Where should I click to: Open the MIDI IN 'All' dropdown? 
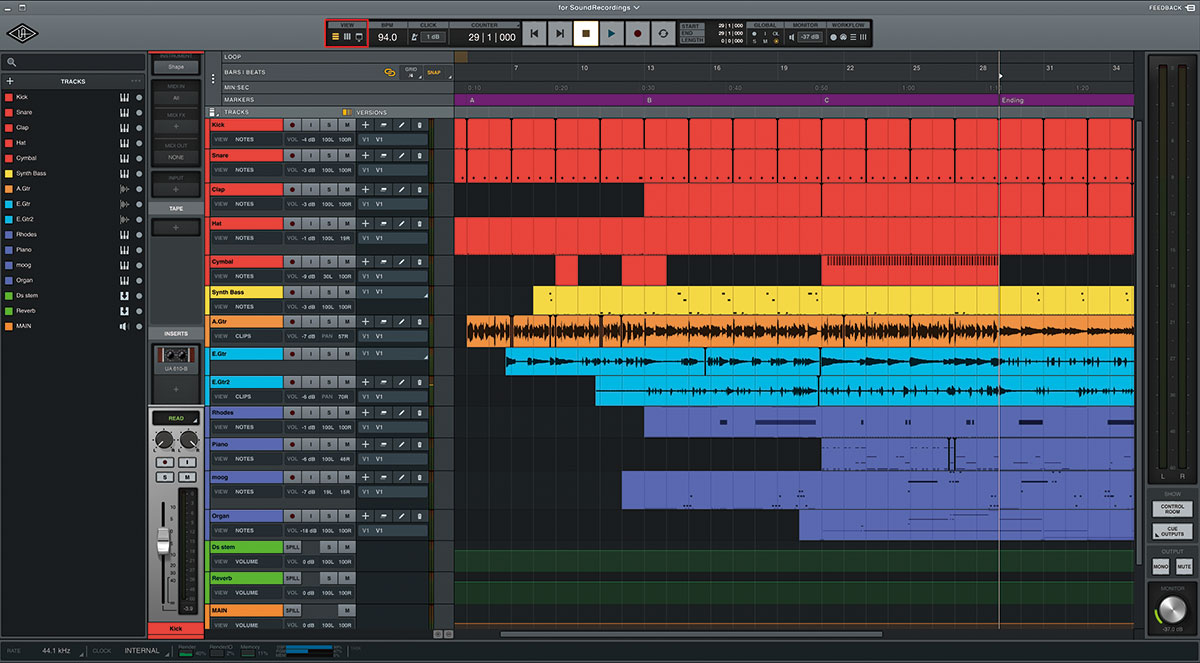[x=176, y=98]
